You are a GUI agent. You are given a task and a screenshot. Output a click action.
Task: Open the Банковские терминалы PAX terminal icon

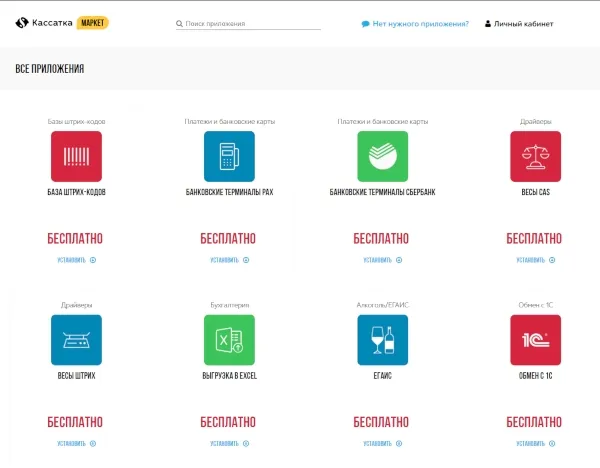229,156
